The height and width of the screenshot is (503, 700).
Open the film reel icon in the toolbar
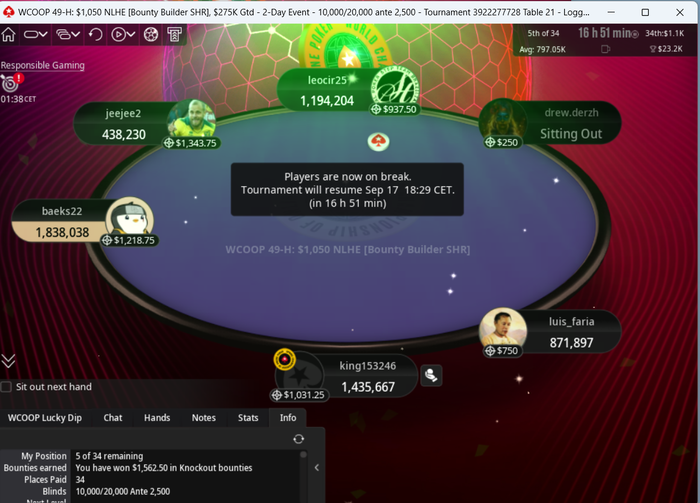click(x=151, y=34)
